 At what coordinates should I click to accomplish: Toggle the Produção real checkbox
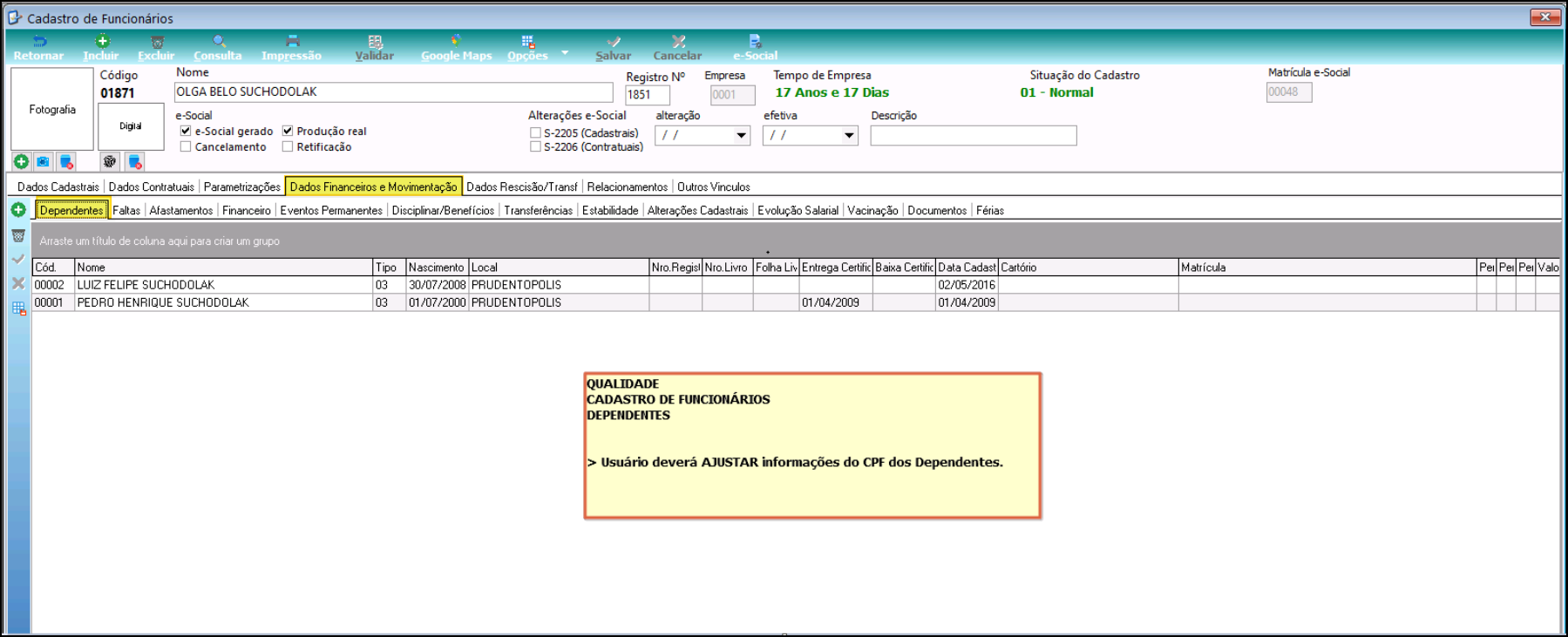(288, 131)
